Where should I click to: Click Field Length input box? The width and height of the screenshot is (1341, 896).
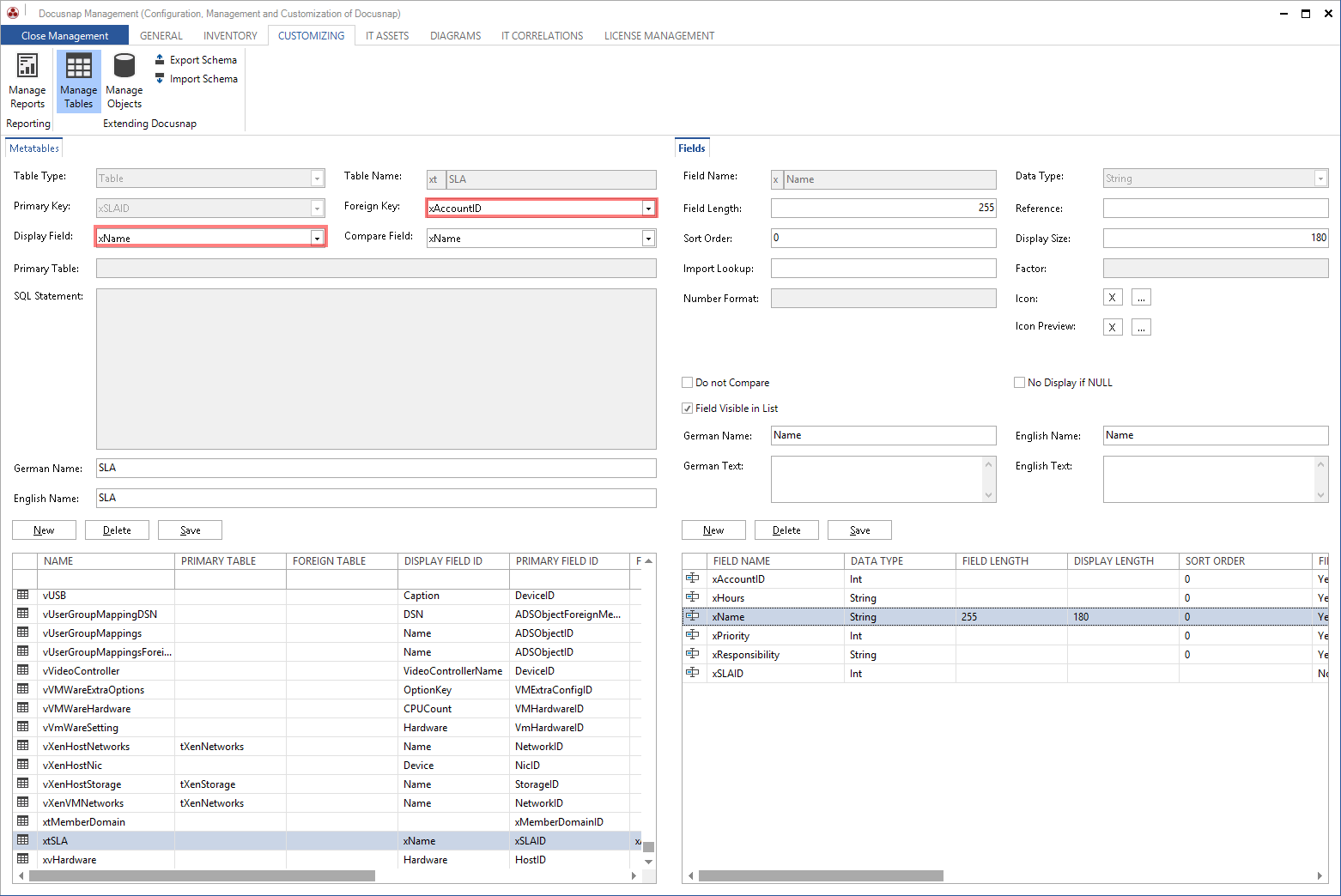pos(883,209)
